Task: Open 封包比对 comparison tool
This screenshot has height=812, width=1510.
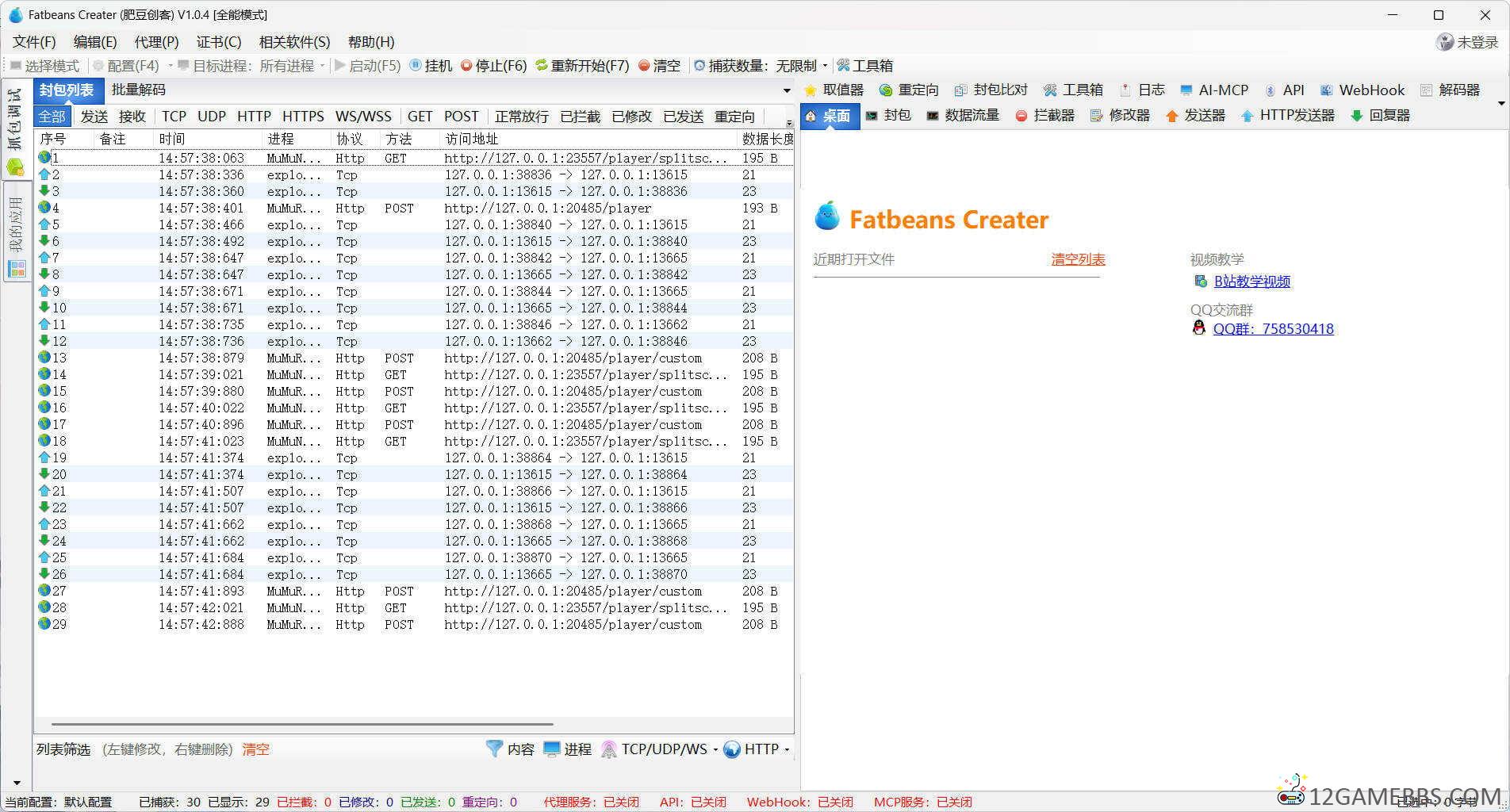Action: pos(991,90)
